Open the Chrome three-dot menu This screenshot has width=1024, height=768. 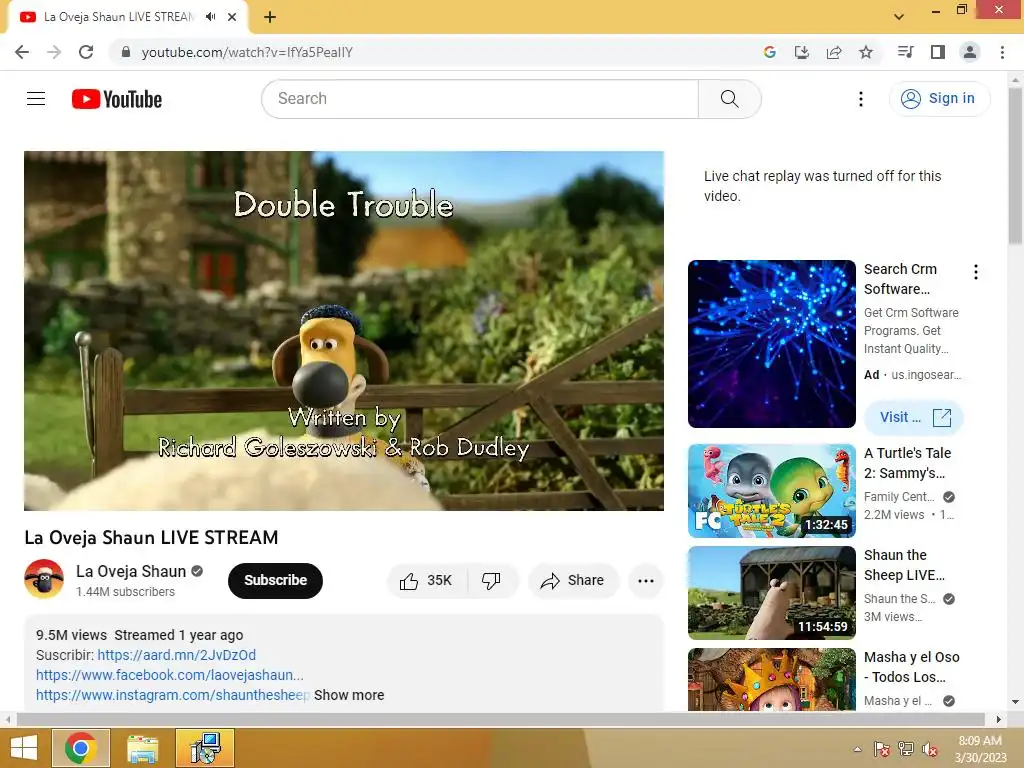point(1002,52)
